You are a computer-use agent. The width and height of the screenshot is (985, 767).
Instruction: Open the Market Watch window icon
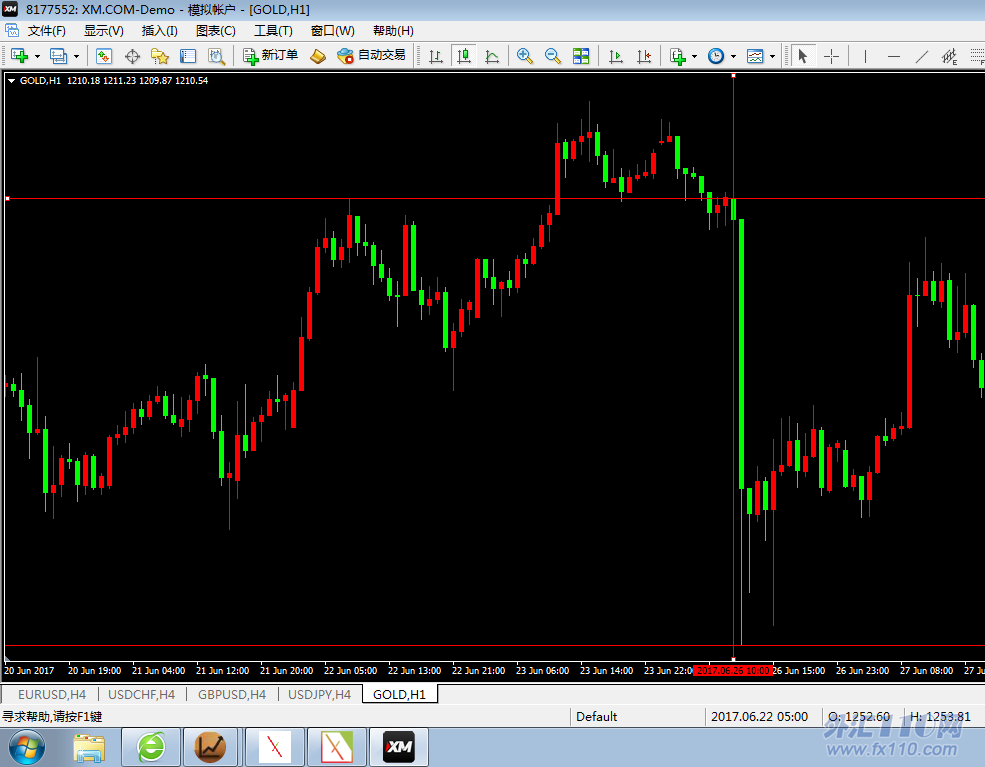coord(104,56)
